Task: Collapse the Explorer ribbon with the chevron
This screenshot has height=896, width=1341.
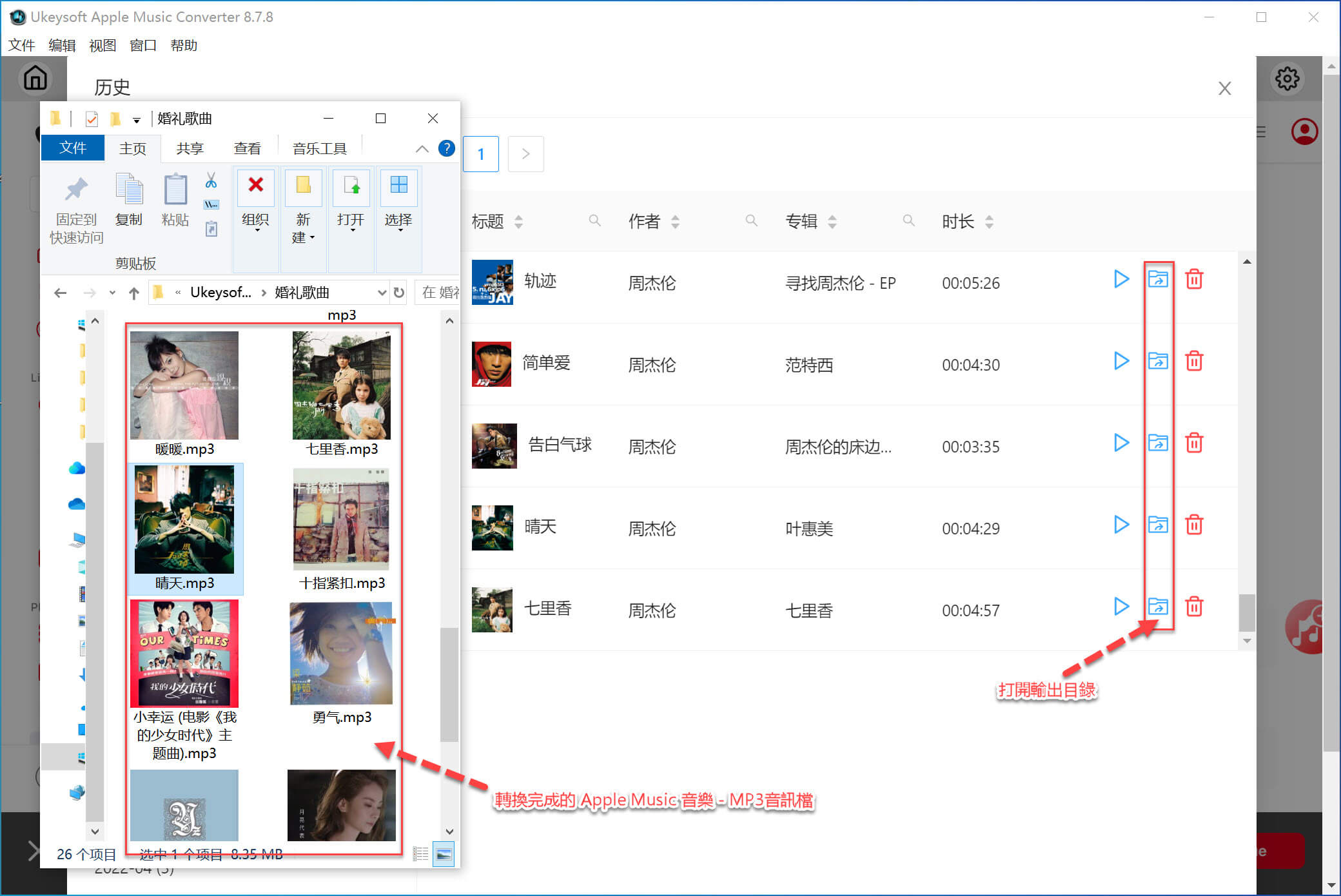Action: [422, 148]
